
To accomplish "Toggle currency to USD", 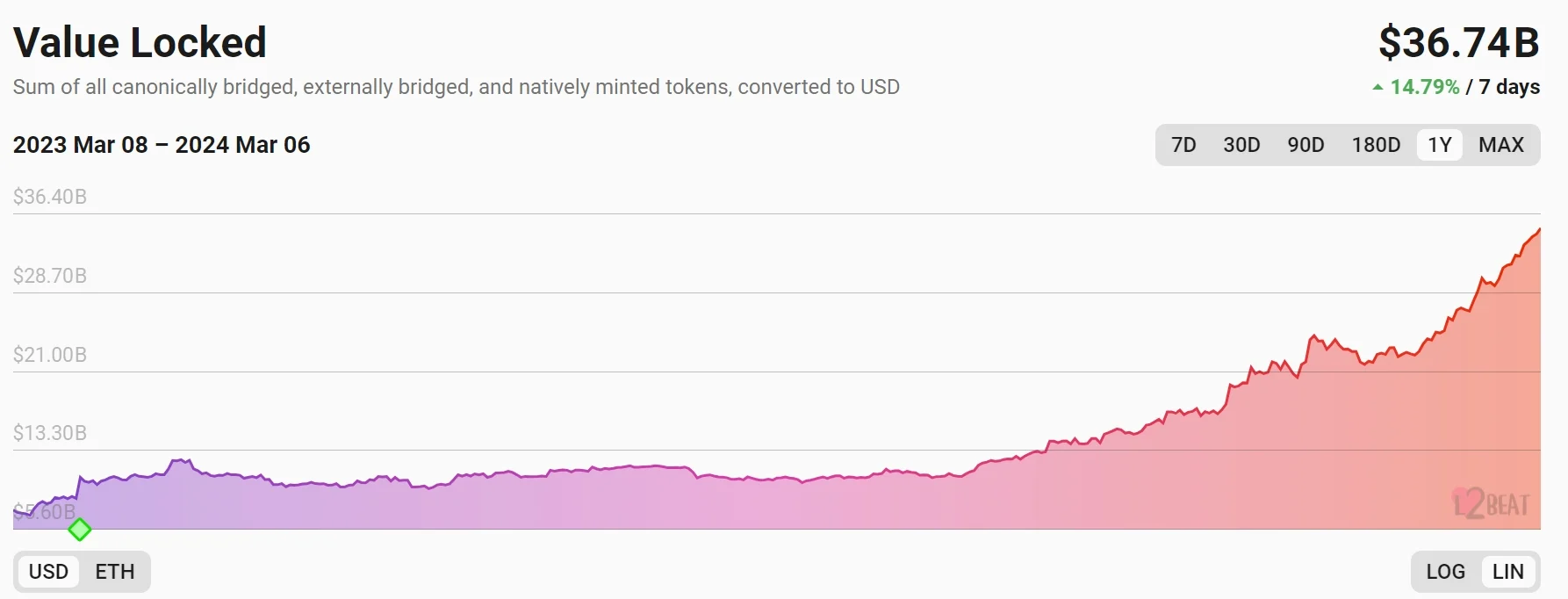I will (48, 572).
